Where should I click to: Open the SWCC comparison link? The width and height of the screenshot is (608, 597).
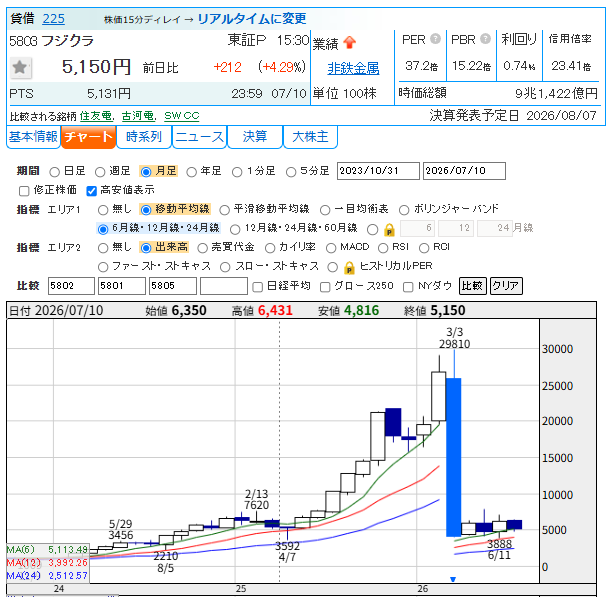click(x=181, y=116)
